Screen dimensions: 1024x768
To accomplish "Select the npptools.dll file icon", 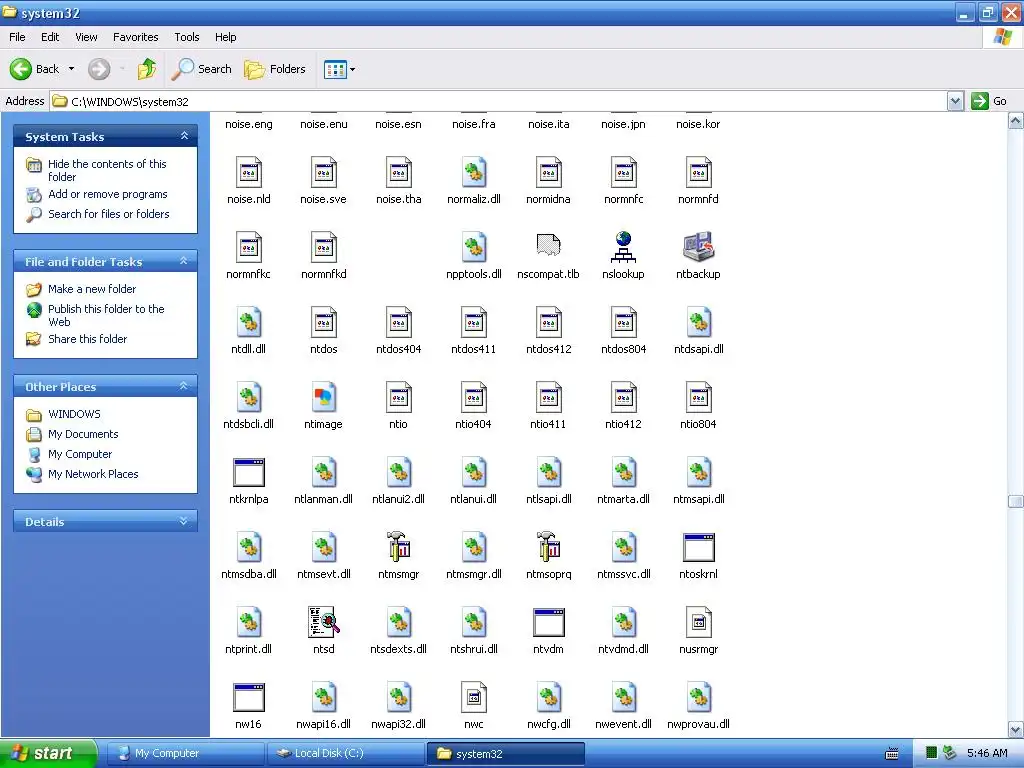I will click(x=473, y=247).
